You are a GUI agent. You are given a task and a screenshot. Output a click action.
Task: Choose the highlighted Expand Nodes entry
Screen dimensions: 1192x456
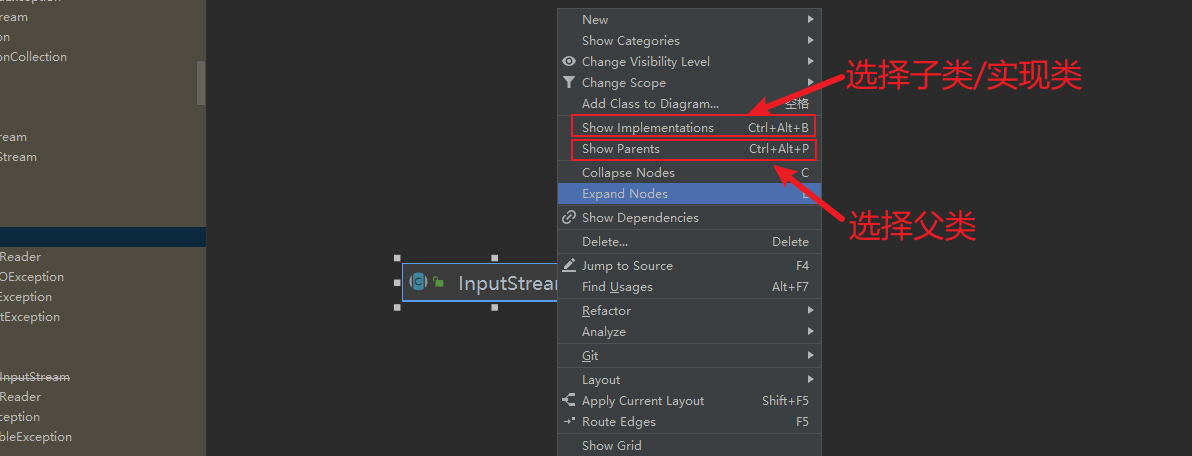tap(625, 194)
